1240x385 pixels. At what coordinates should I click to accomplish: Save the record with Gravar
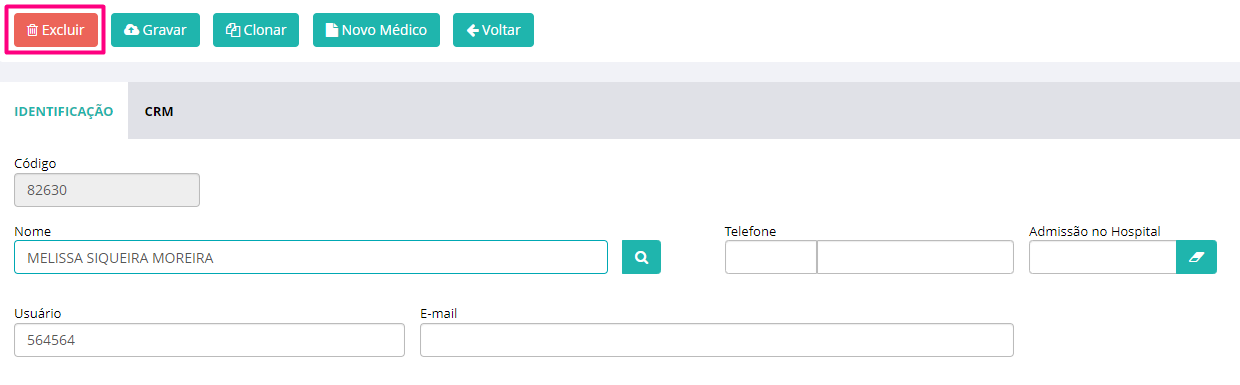[x=155, y=30]
